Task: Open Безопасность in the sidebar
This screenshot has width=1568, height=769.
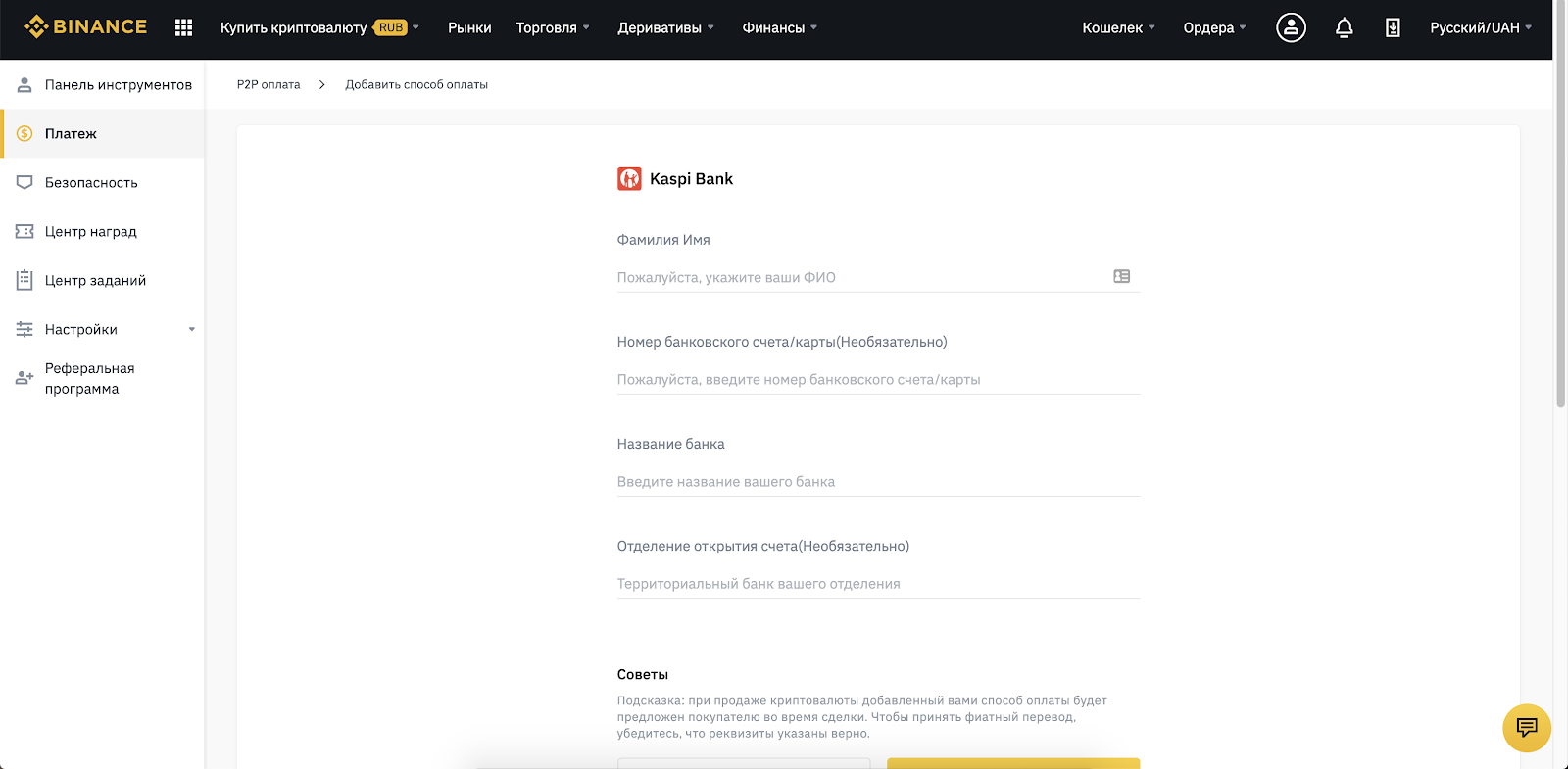Action: 102,183
